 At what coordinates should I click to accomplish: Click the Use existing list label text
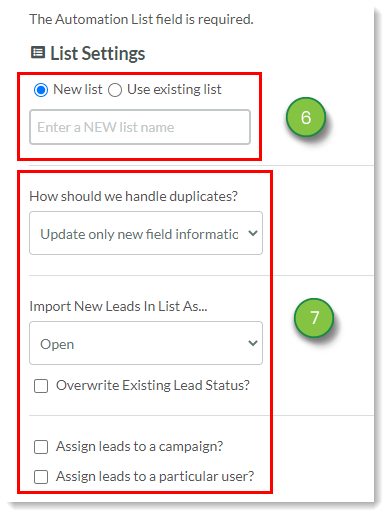pos(174,89)
